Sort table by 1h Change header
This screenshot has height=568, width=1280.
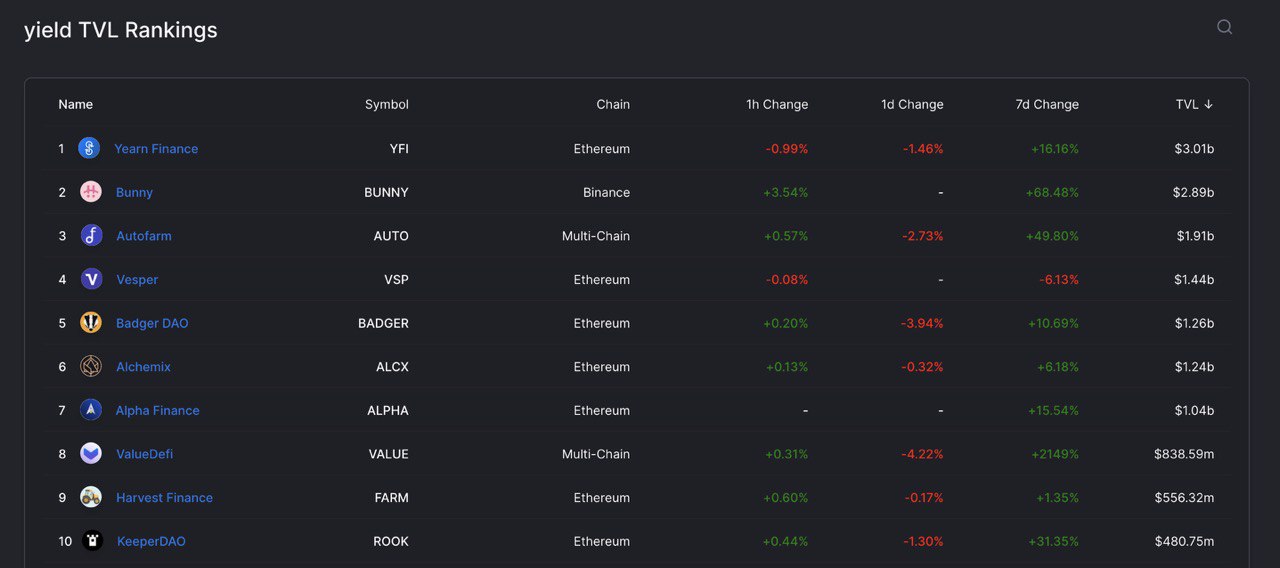click(777, 104)
